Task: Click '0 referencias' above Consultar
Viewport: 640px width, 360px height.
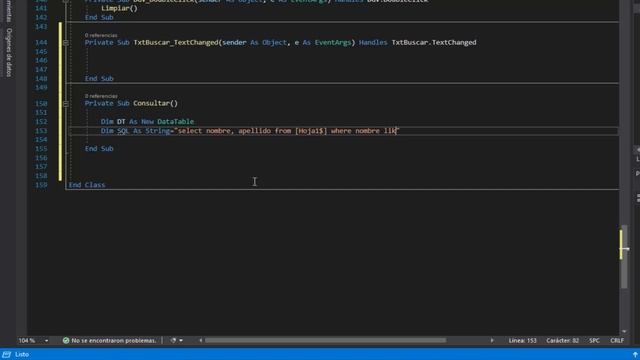Action: (x=101, y=96)
